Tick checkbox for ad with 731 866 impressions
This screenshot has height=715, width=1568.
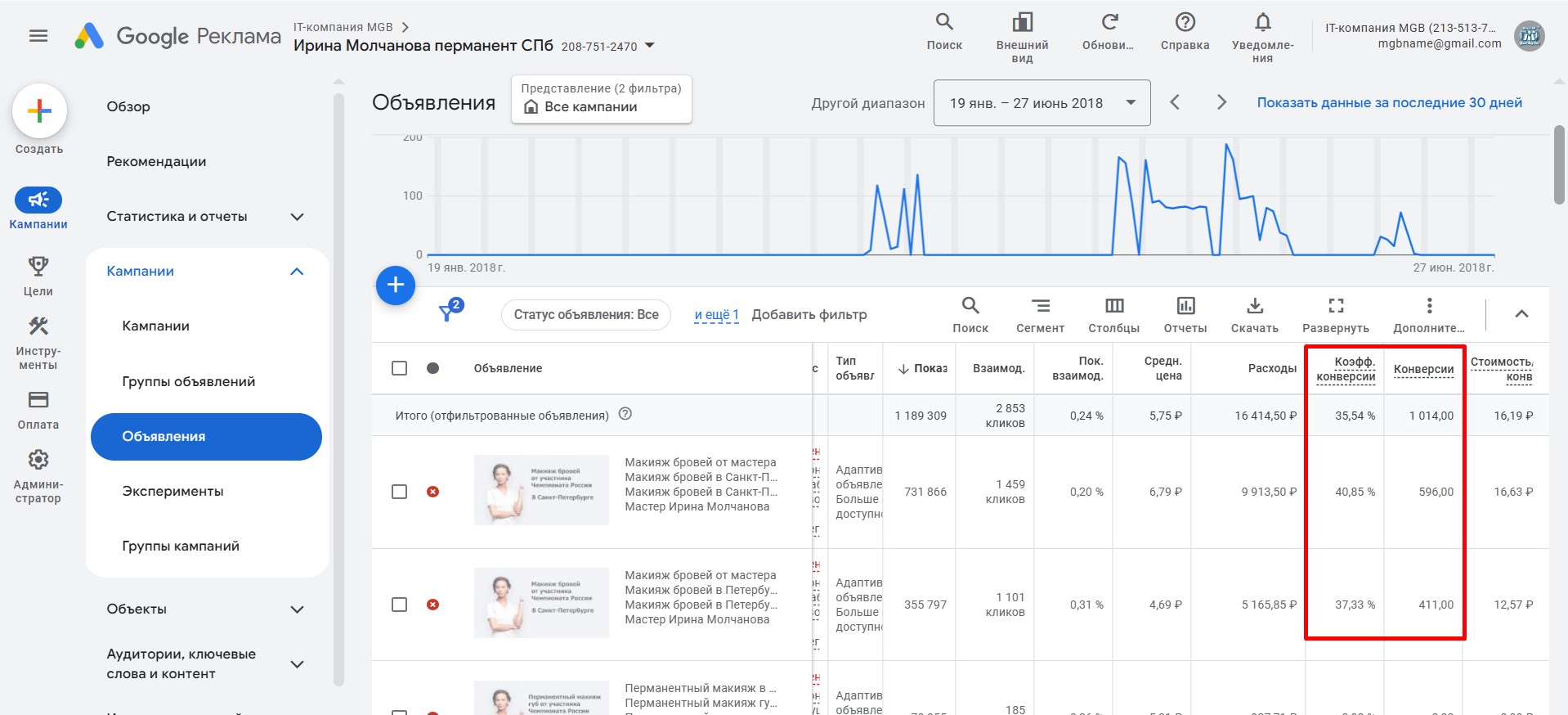point(399,492)
